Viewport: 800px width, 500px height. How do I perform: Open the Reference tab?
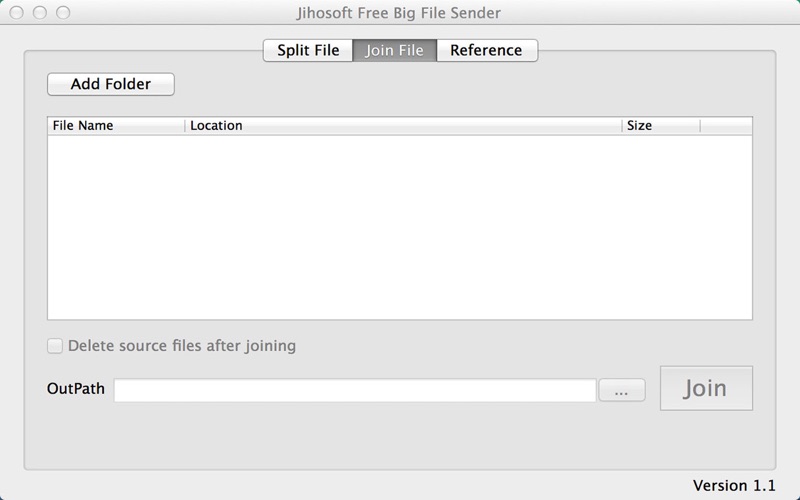coord(487,50)
